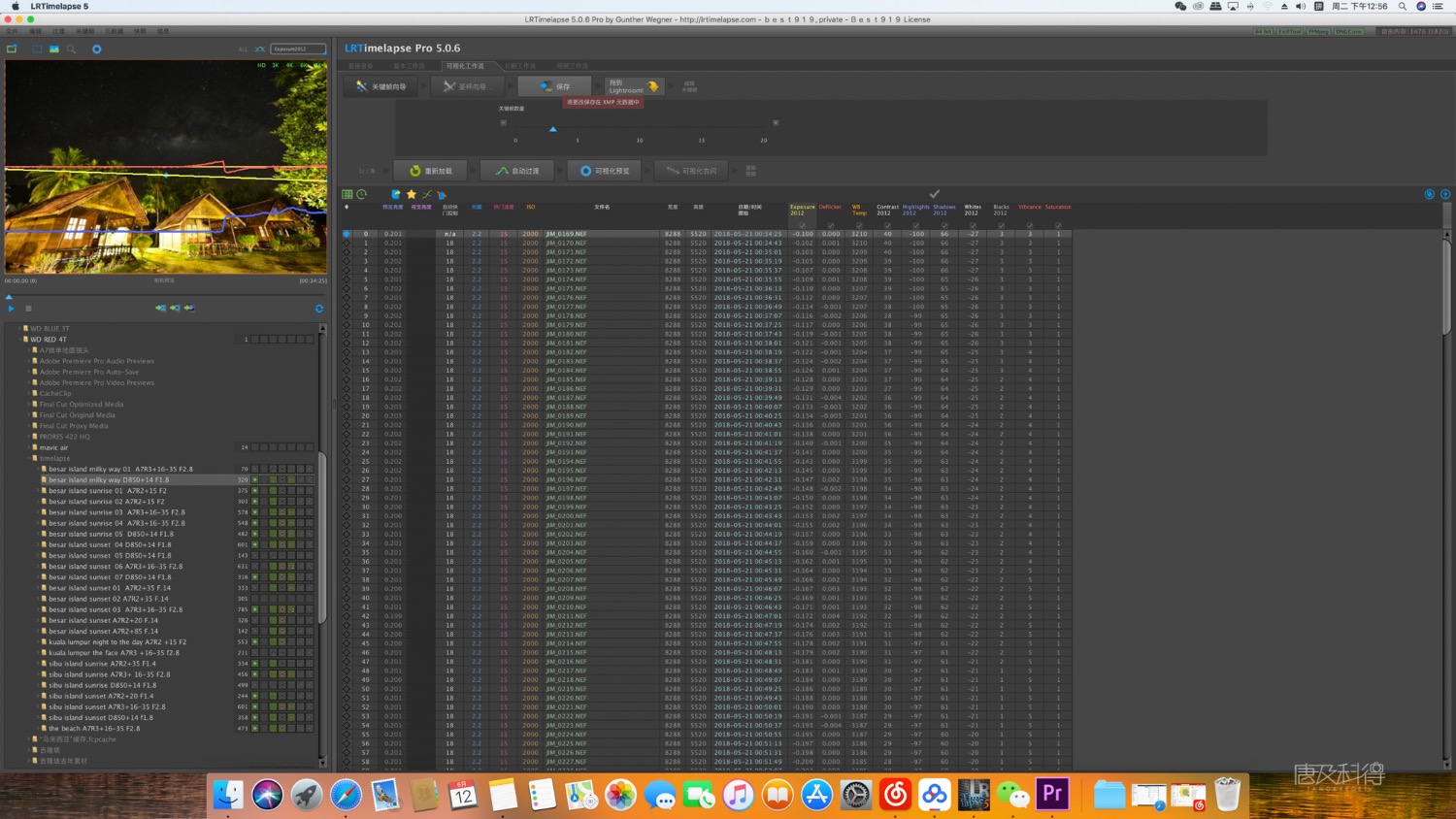Collapse the timelapse folder
This screenshot has height=819, width=1456.
pyautogui.click(x=28, y=458)
